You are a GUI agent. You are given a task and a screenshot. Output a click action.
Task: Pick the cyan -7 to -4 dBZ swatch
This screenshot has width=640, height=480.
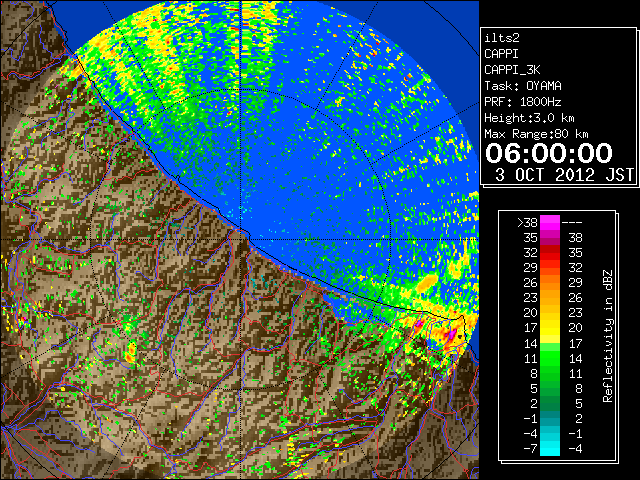(550, 448)
